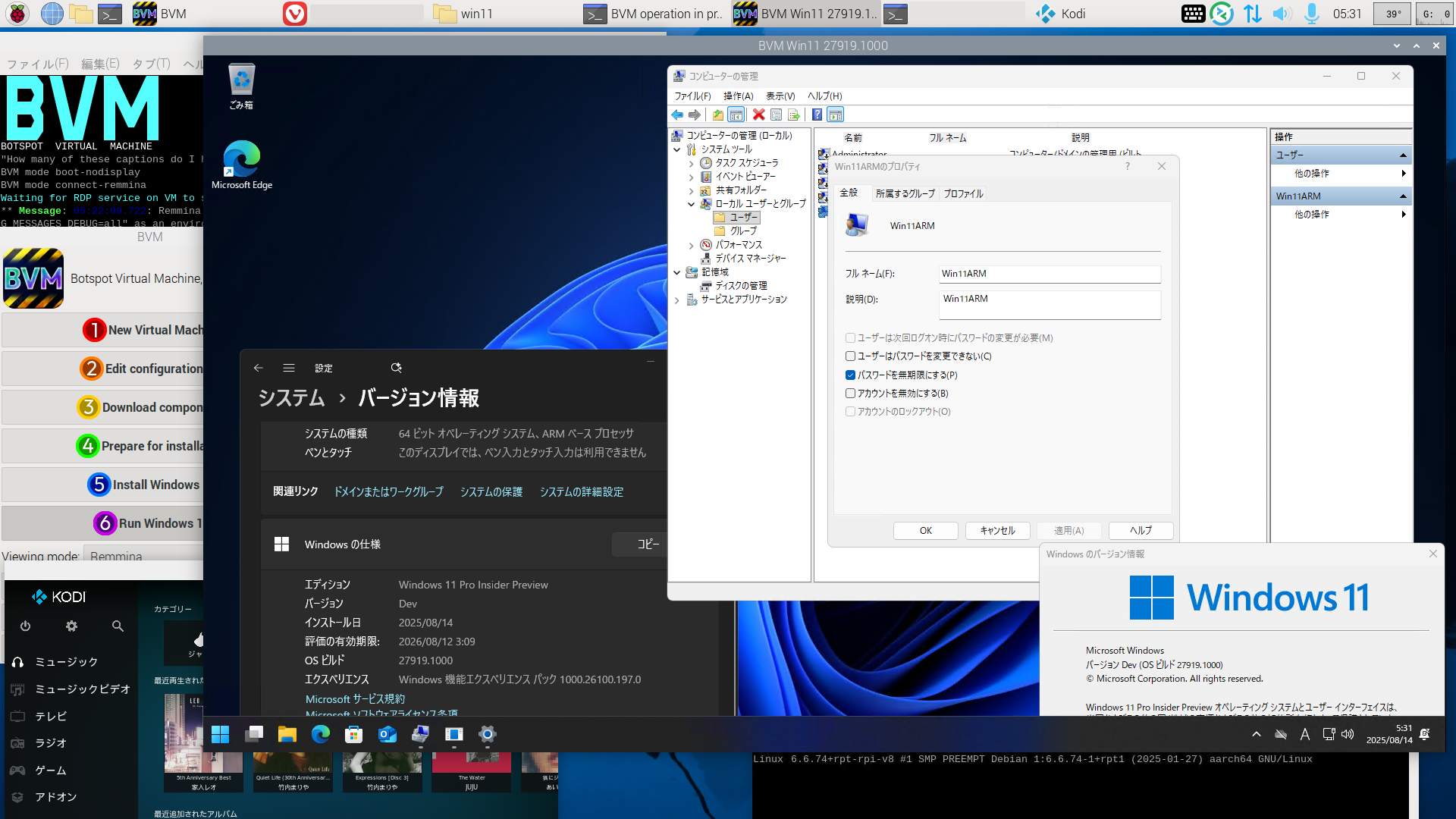Click the up-one-level folder toolbar icon
This screenshot has height=819, width=1456.
point(717,115)
